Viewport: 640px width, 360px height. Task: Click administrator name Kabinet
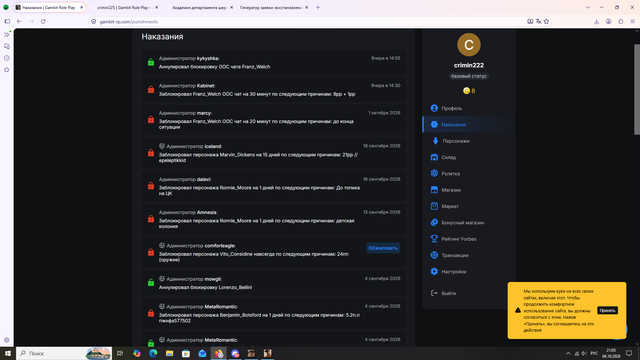[205, 86]
